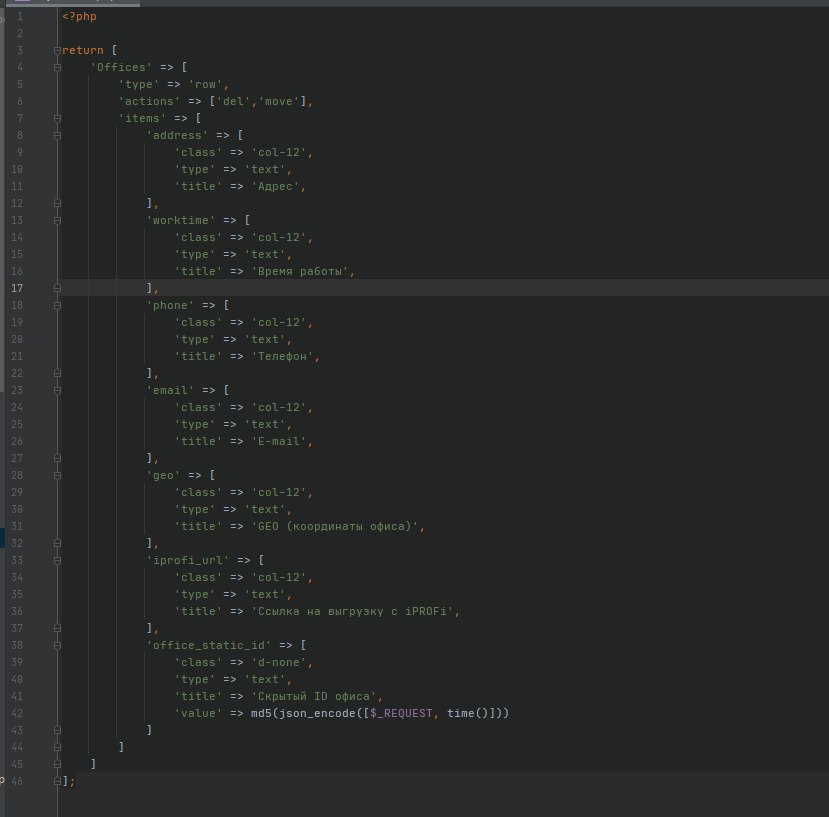Collapse the 'worktime' block fold marker
829x817 pixels.
click(57, 220)
